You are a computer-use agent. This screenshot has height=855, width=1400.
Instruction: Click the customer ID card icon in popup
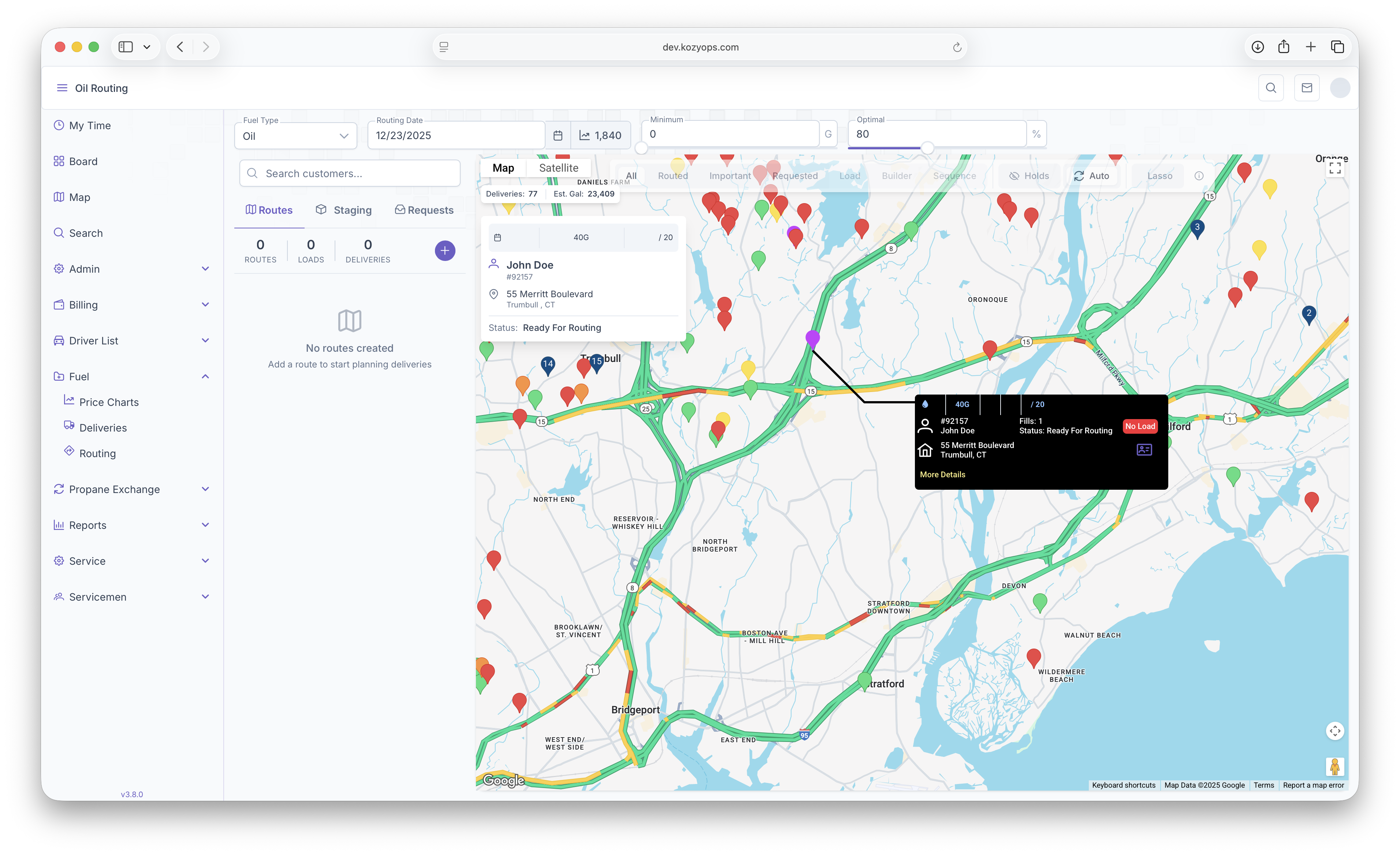[1144, 449]
